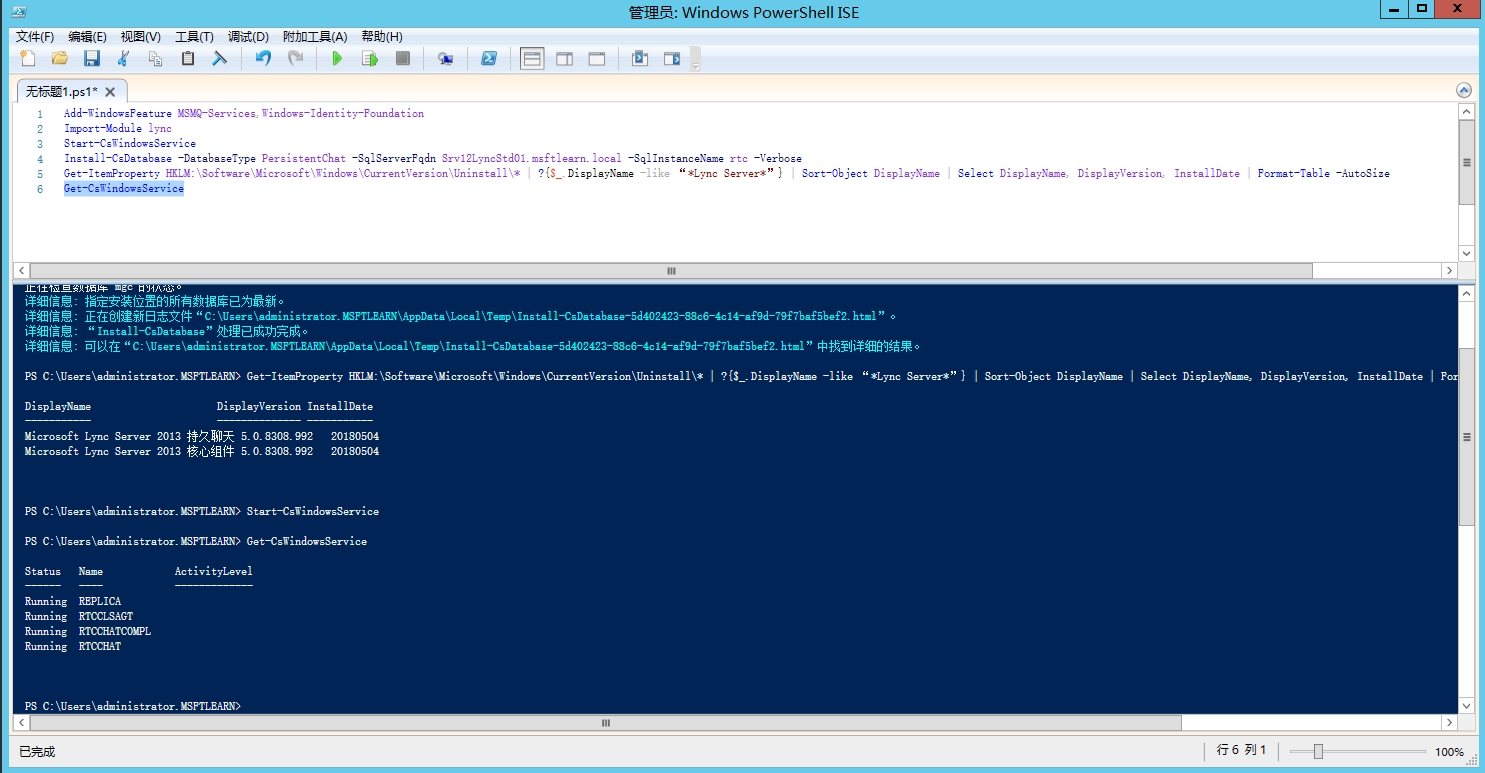1485x773 pixels.
Task: Click Get-ItemProperty on script line 5
Action: [112, 174]
